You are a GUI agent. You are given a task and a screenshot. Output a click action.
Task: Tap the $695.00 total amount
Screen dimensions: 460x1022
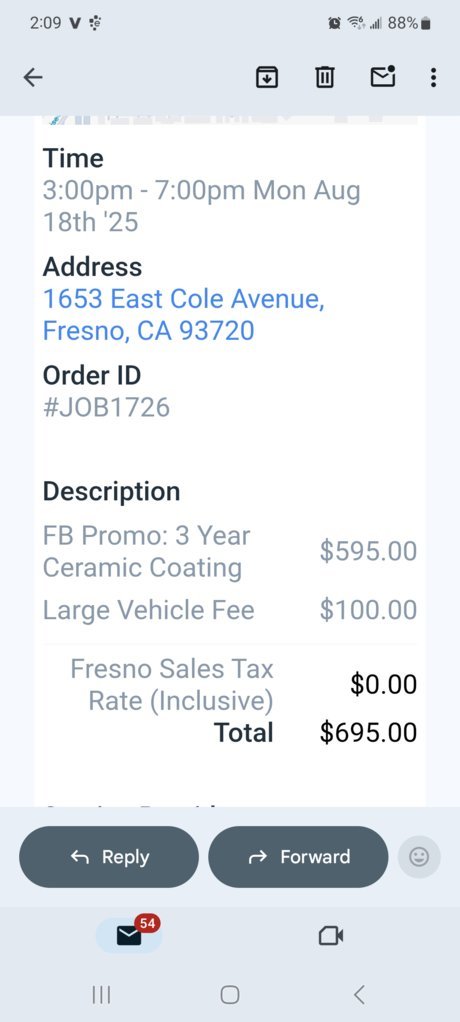coord(368,733)
